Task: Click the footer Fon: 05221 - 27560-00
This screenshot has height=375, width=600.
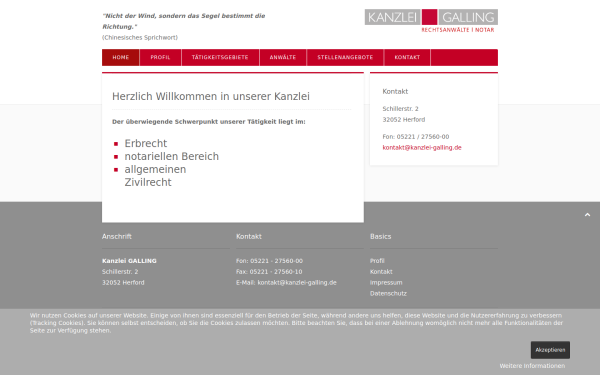Action: pyautogui.click(x=269, y=261)
